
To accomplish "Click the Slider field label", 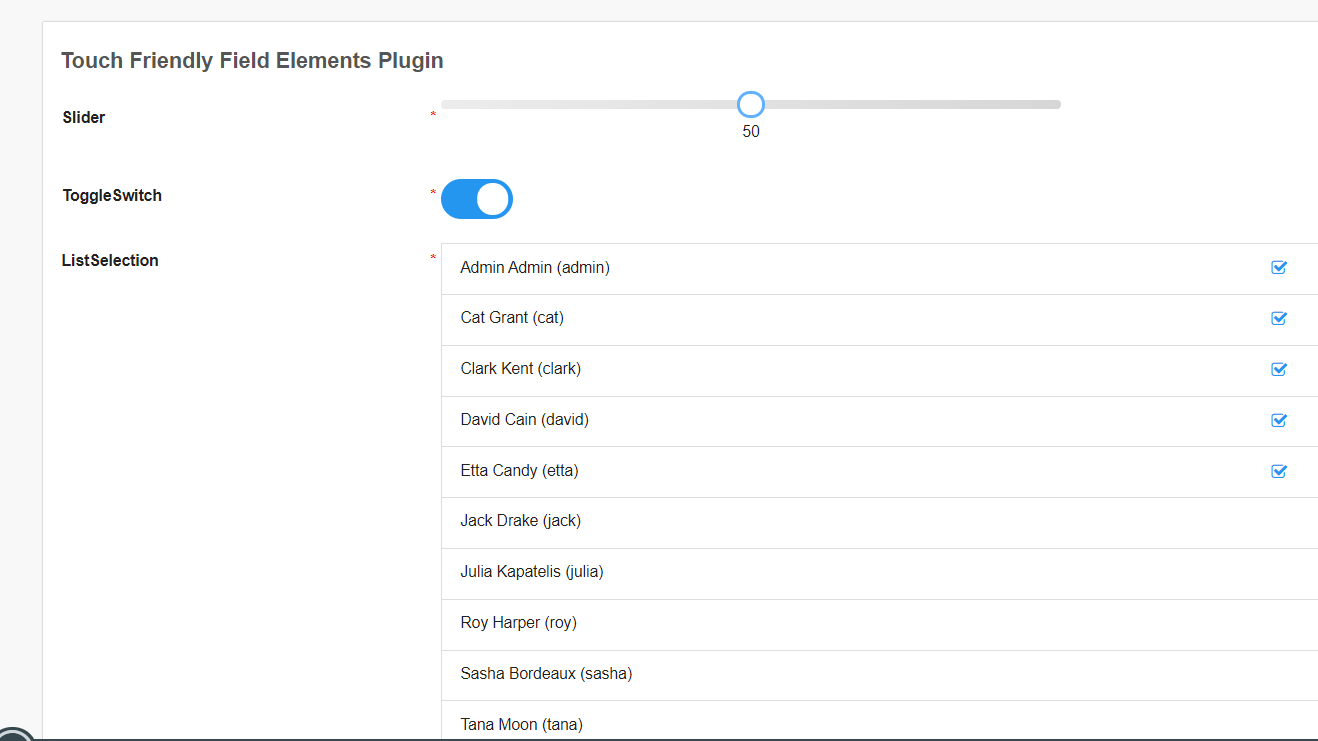I will (84, 117).
